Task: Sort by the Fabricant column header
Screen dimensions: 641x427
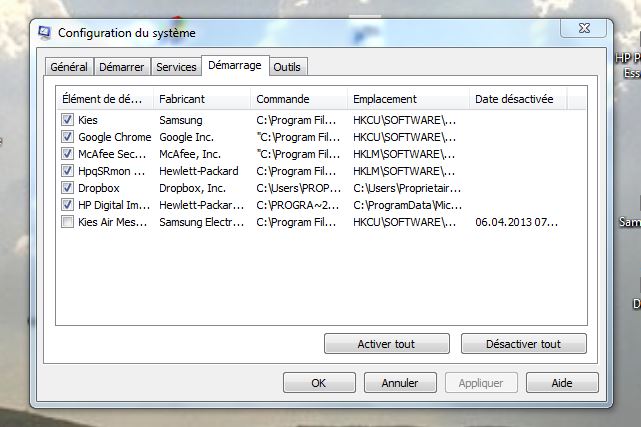Action: pyautogui.click(x=202, y=99)
